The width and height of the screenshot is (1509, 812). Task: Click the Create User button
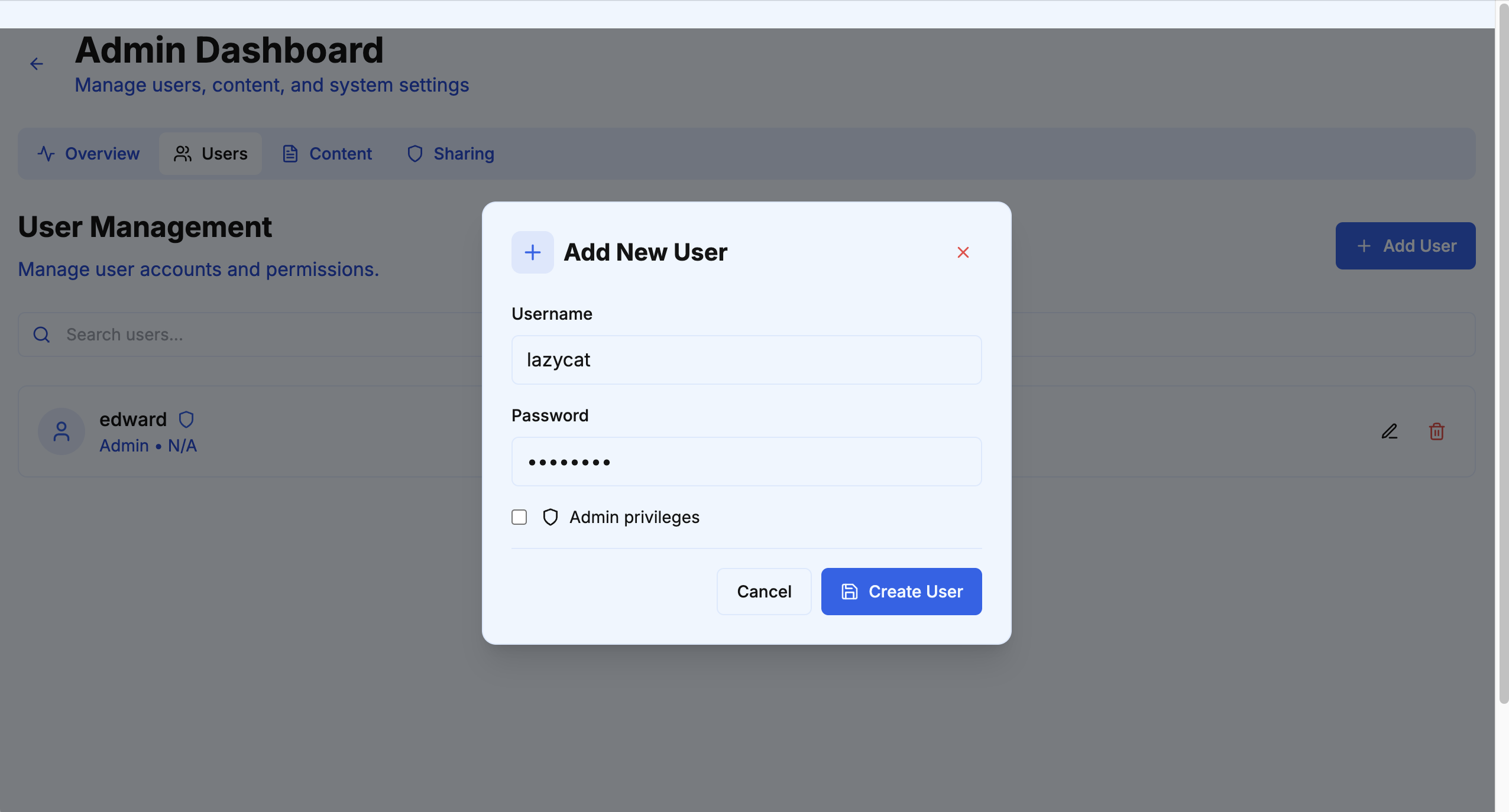[902, 592]
